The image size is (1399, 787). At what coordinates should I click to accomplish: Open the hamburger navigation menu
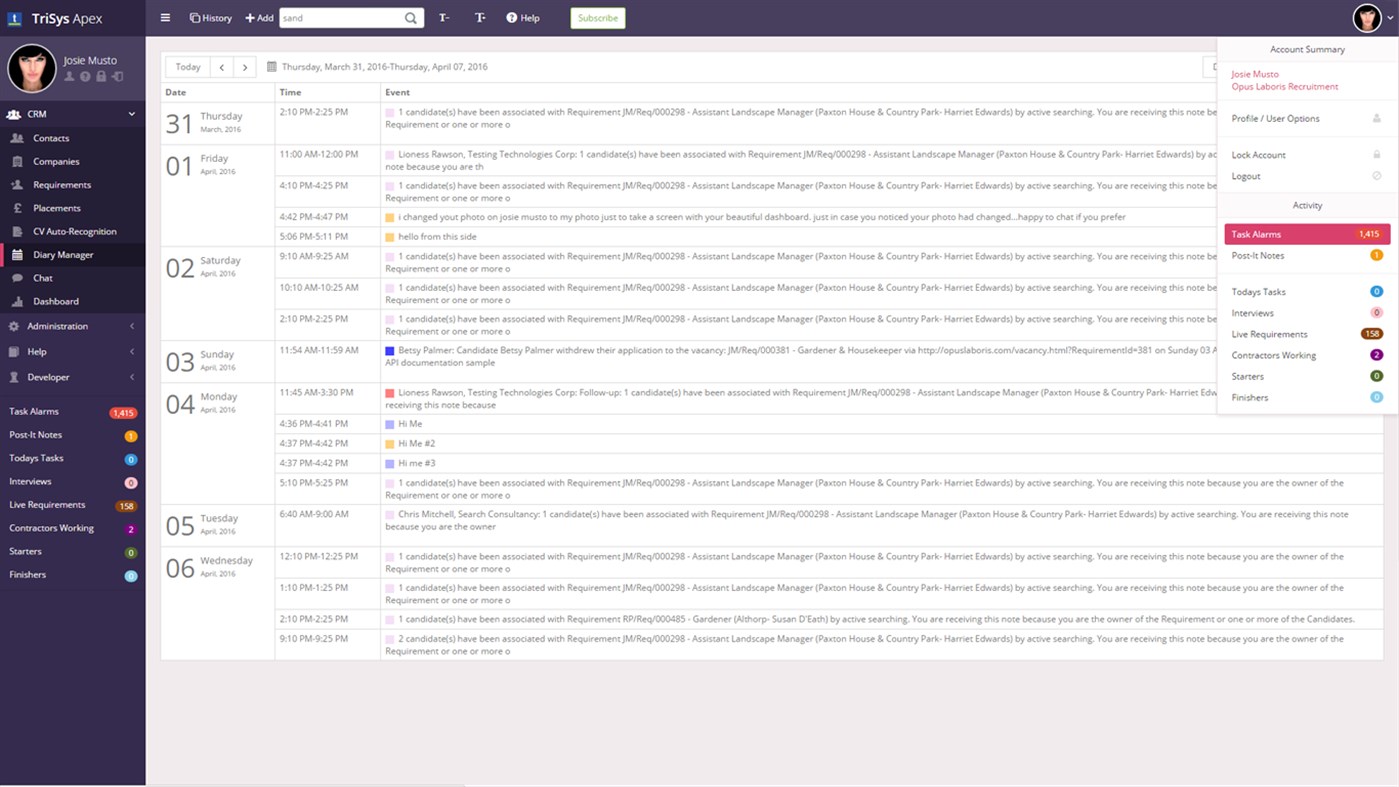click(x=165, y=17)
